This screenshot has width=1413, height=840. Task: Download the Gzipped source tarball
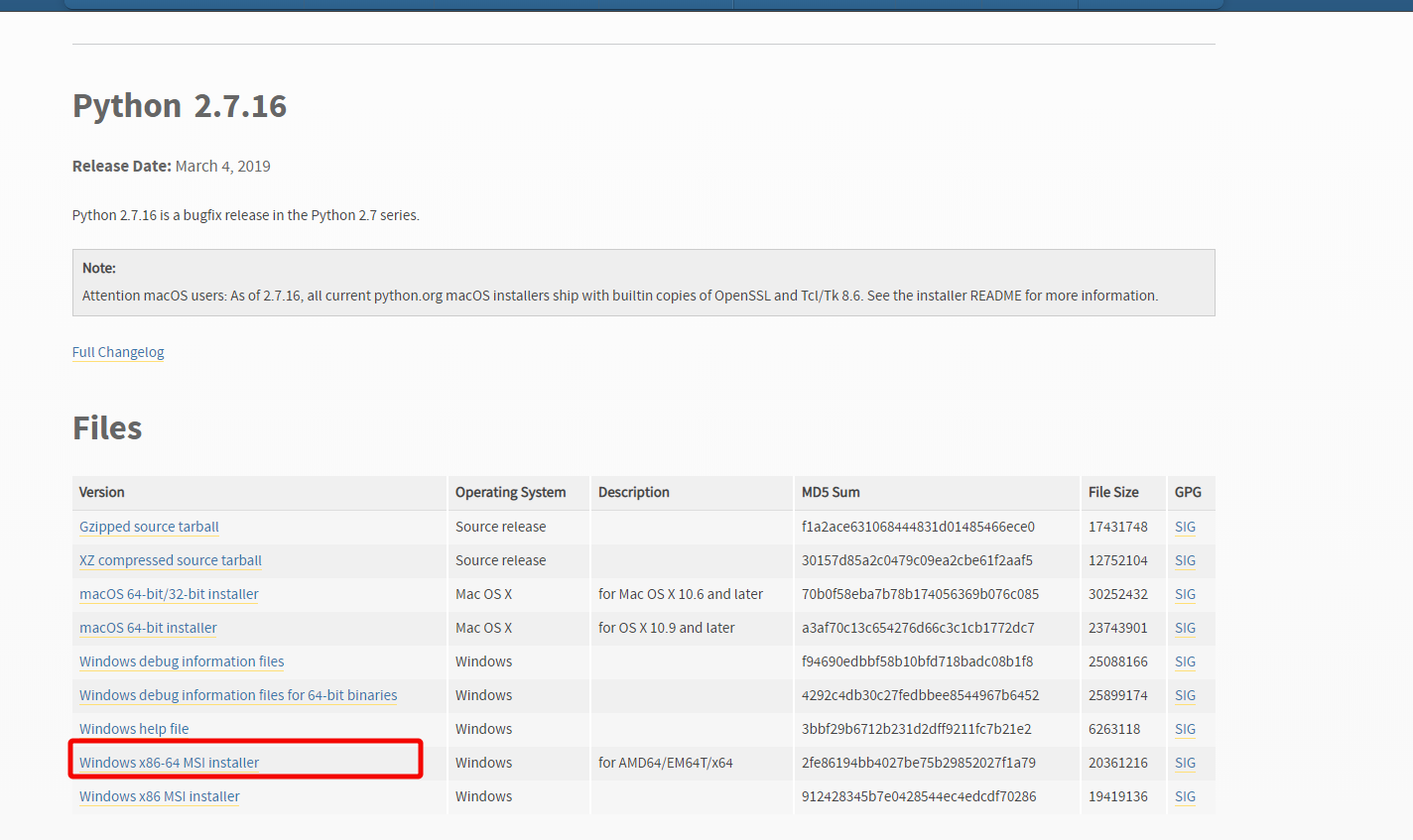coord(148,527)
